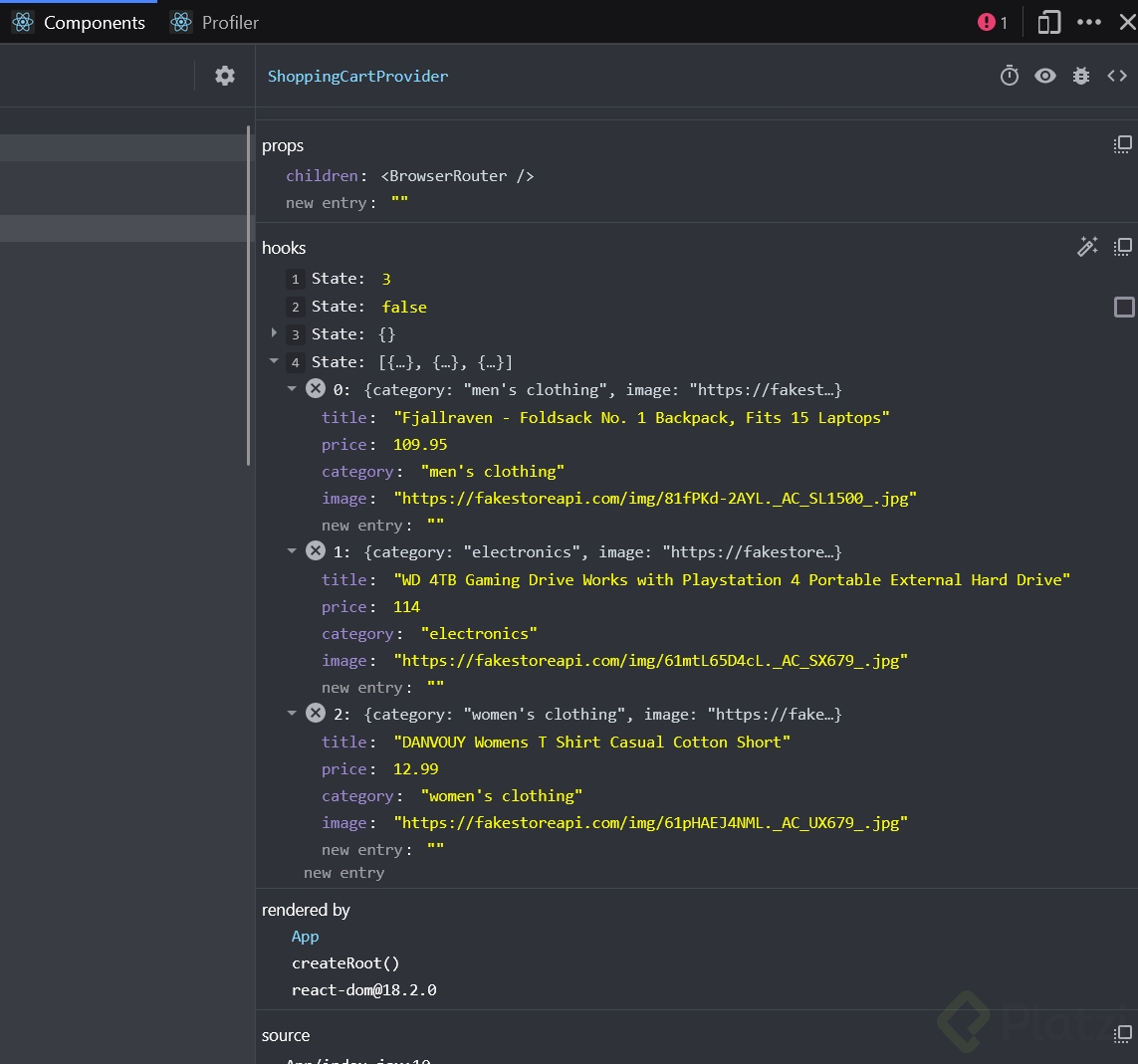This screenshot has width=1138, height=1064.
Task: Collapse array item 1 electronics entry
Action: 292,551
